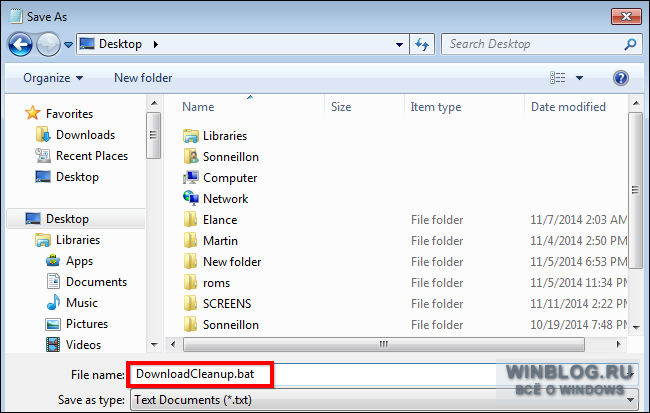Click the search magnifier icon

click(630, 44)
